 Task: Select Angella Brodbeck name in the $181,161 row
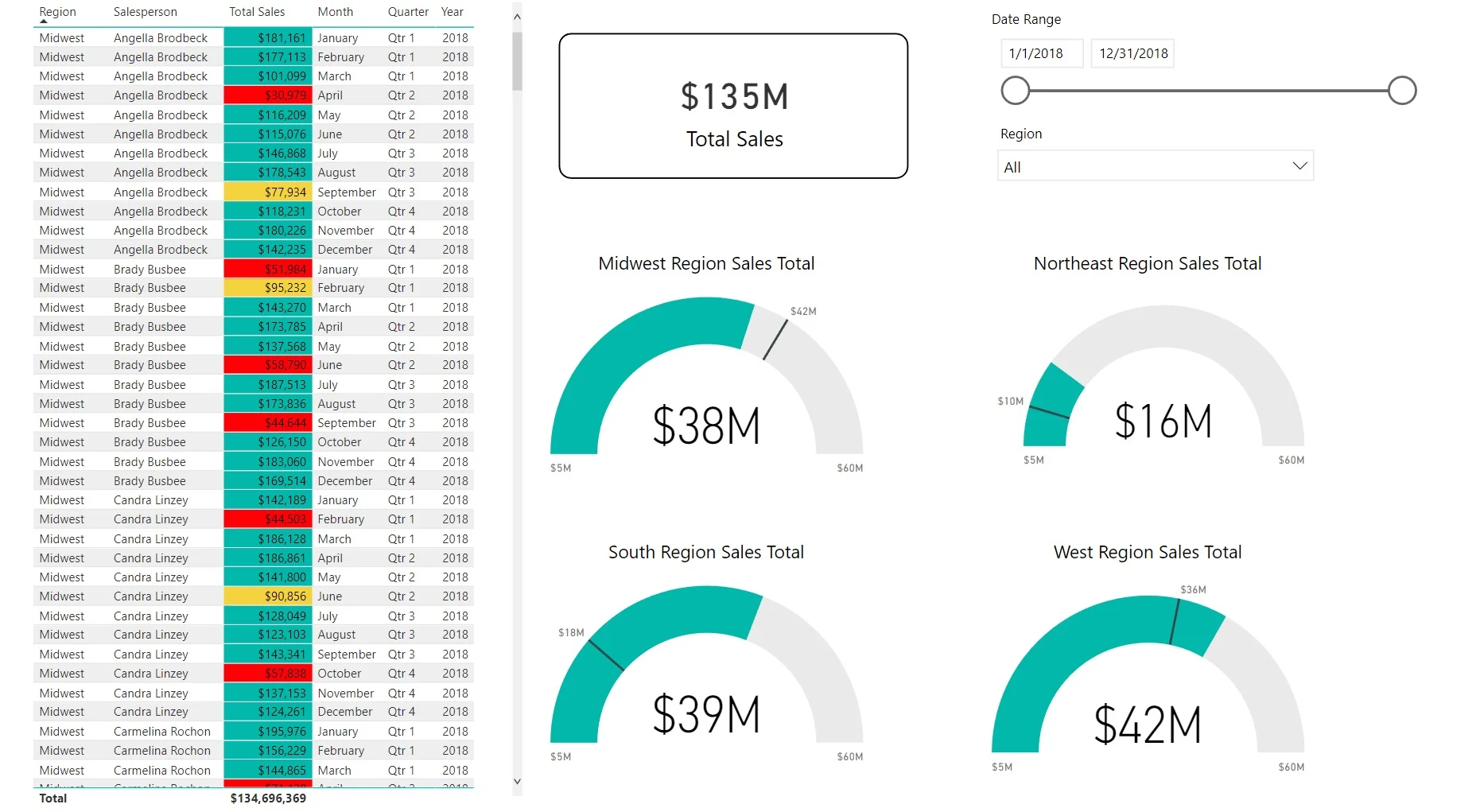(x=160, y=37)
